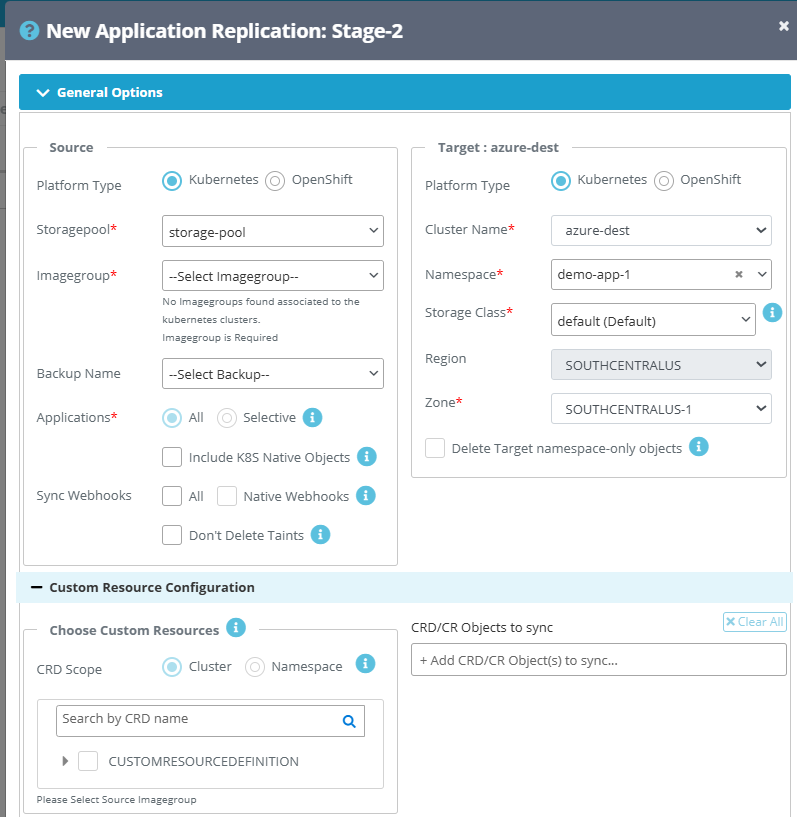797x817 pixels.
Task: Check Native Webhooks checkbox
Action: click(227, 496)
